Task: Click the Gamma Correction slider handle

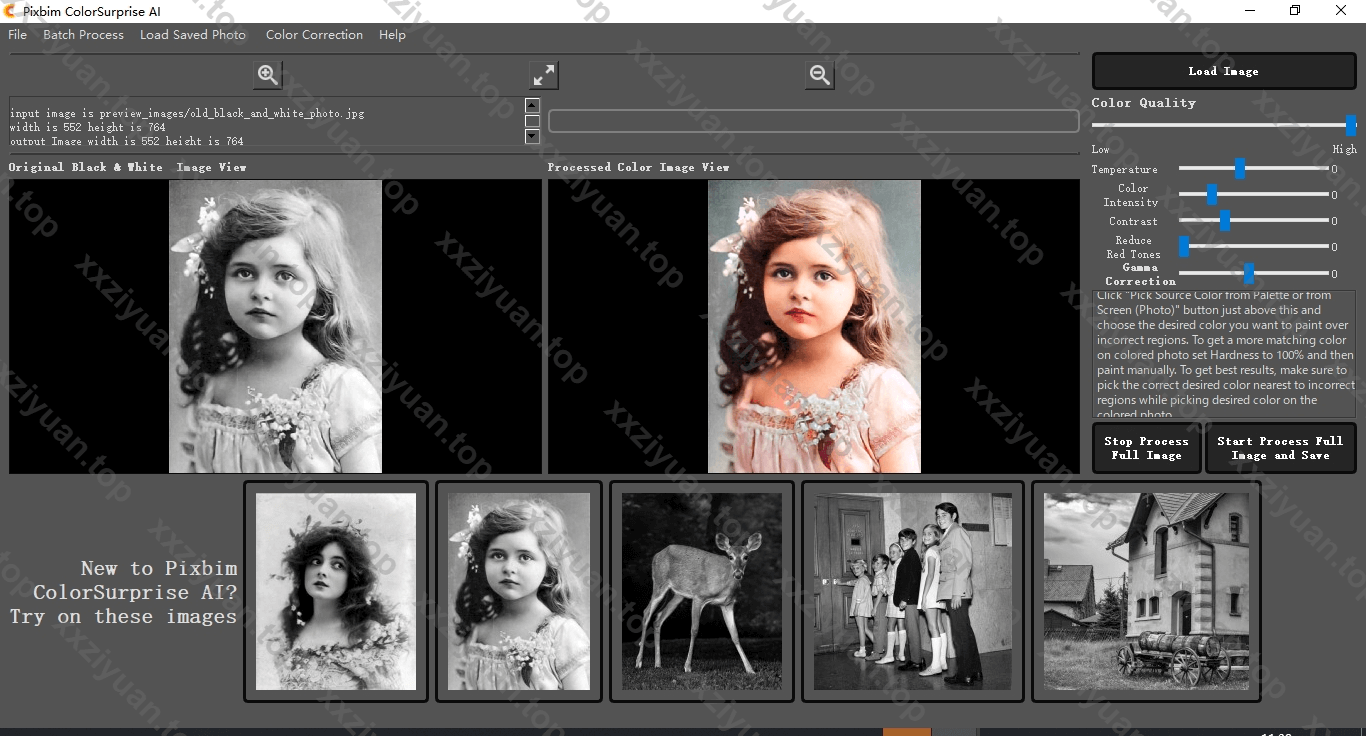Action: click(1249, 274)
